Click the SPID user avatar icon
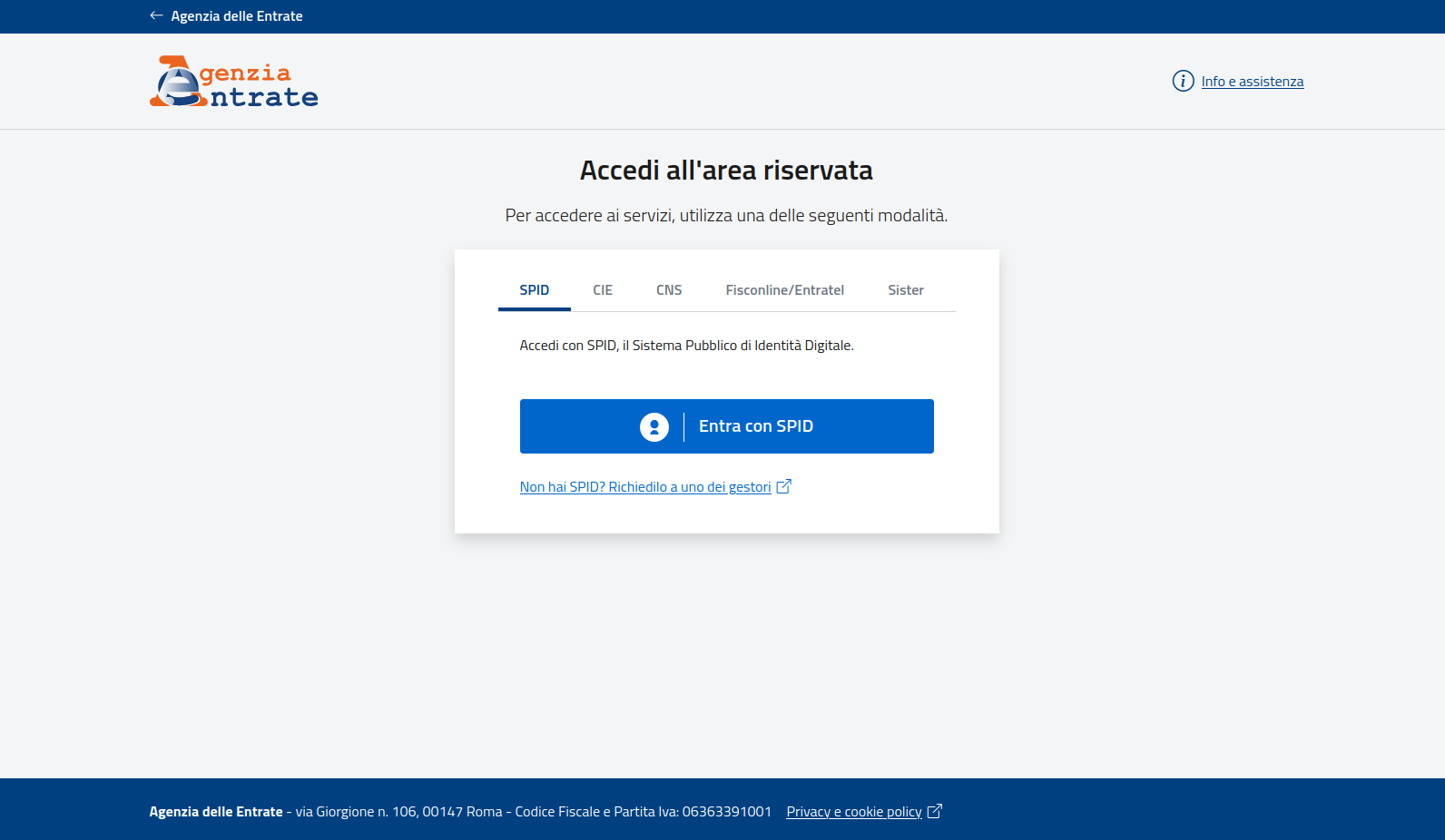This screenshot has width=1445, height=840. [x=654, y=426]
